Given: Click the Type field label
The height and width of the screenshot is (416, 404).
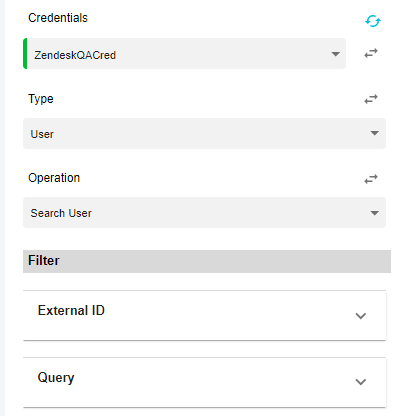Looking at the screenshot, I should point(41,99).
